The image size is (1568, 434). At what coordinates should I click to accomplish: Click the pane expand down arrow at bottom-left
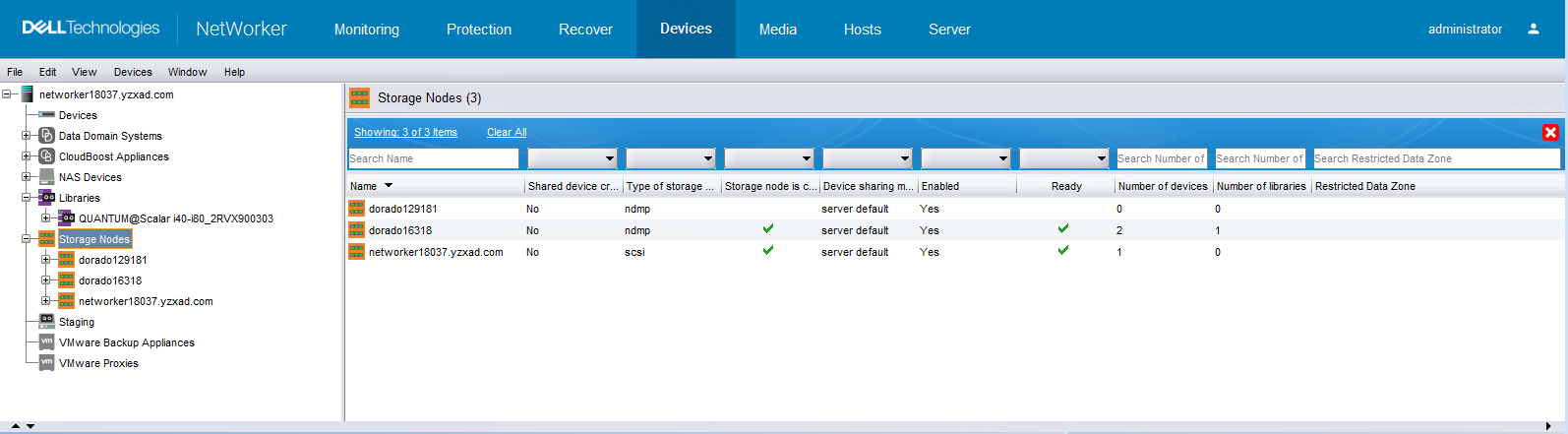[30, 426]
